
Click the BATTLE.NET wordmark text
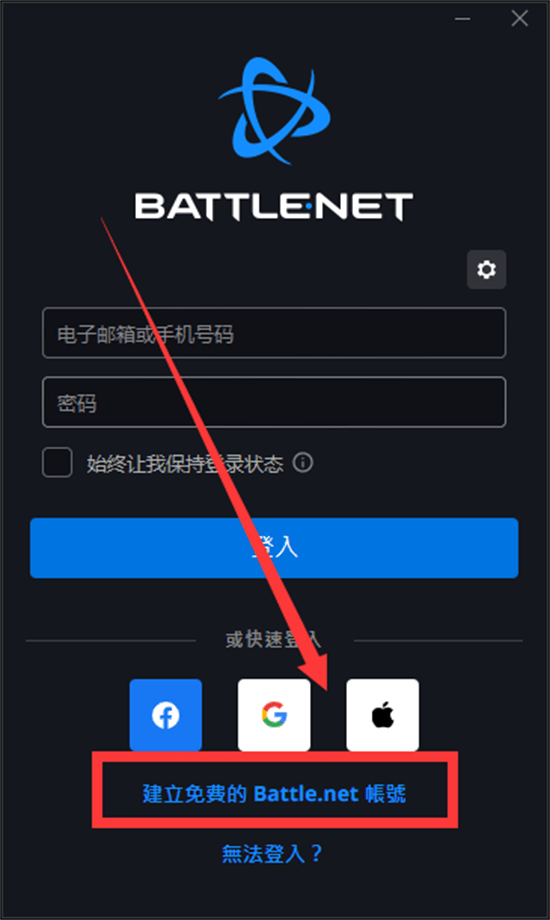click(274, 207)
